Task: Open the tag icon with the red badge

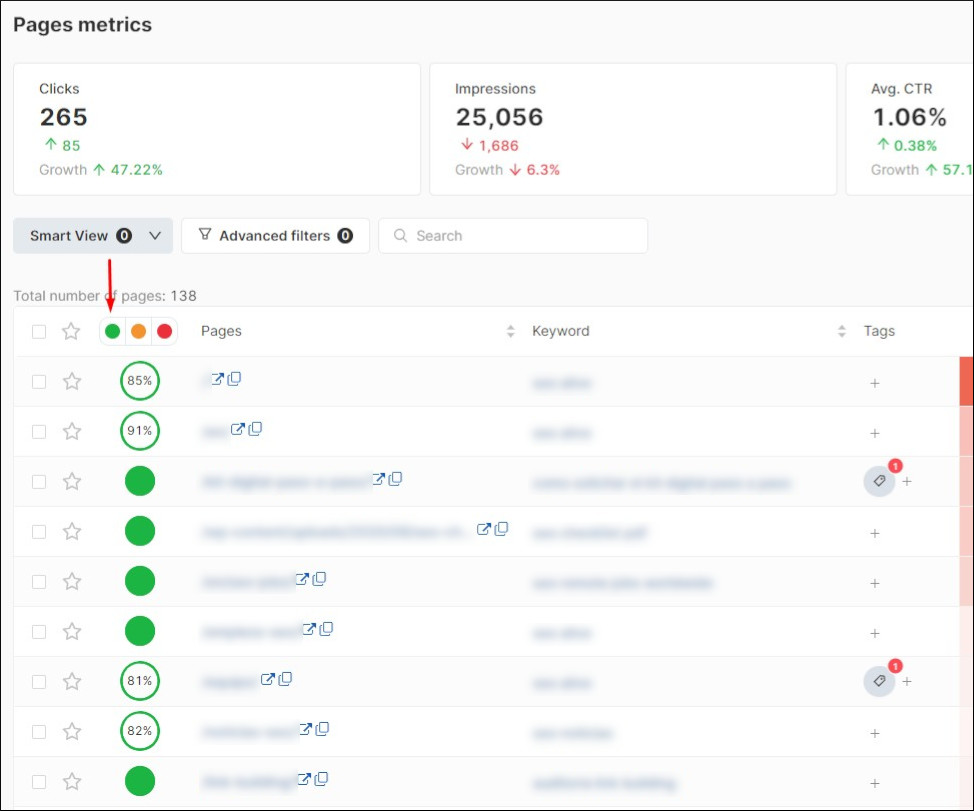Action: 879,481
